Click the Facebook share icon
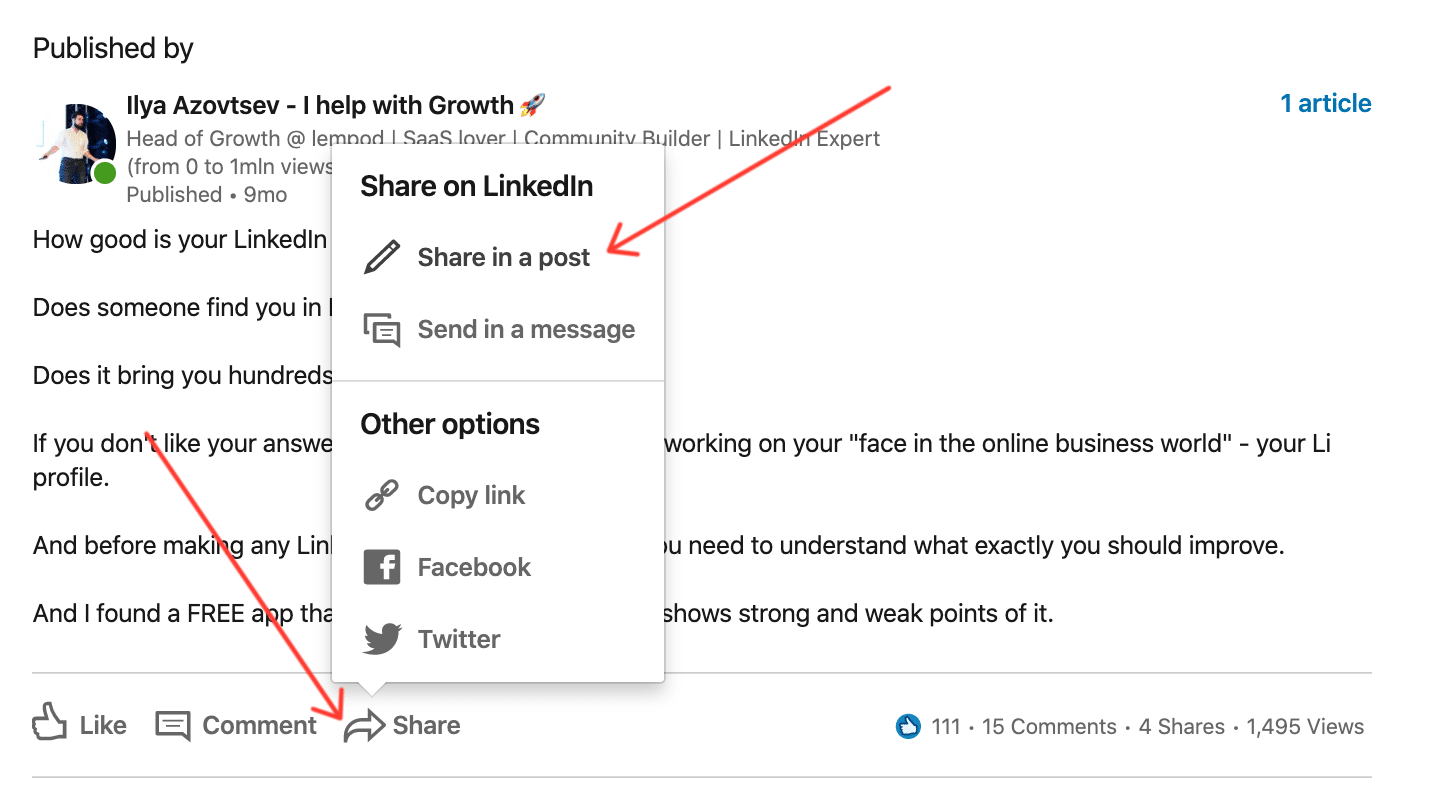Image resolution: width=1433 pixels, height=797 pixels. click(383, 566)
